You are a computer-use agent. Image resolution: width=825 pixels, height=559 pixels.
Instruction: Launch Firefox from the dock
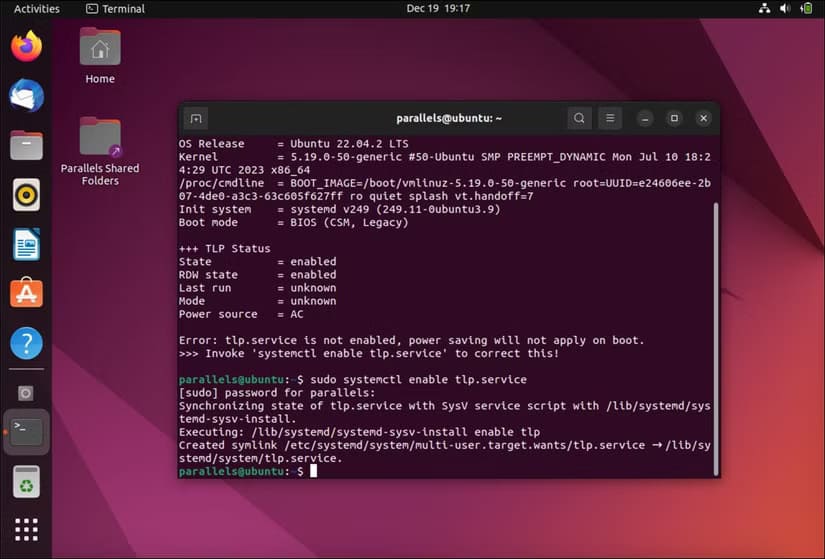coord(26,47)
